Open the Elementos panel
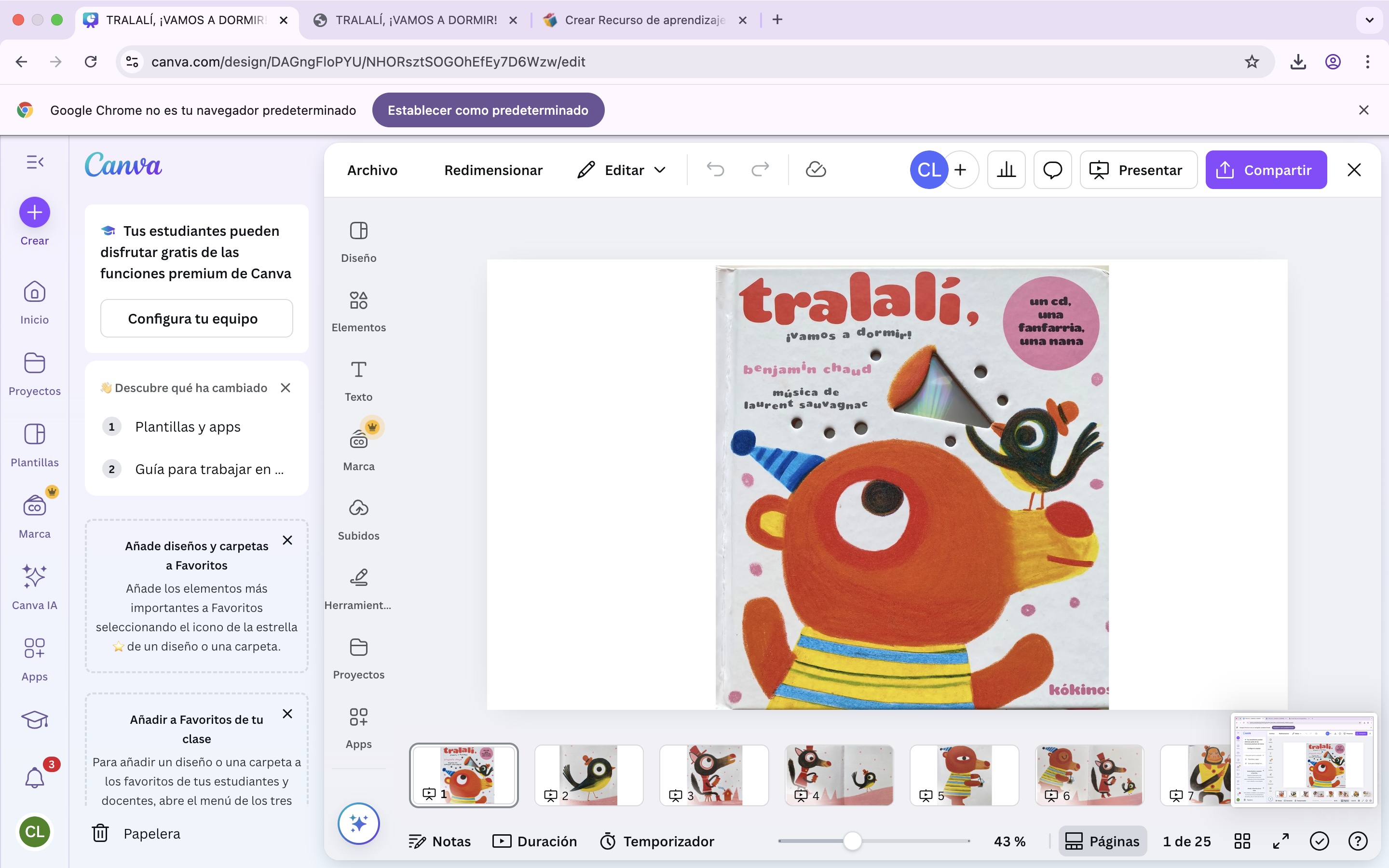This screenshot has width=1389, height=868. (359, 312)
